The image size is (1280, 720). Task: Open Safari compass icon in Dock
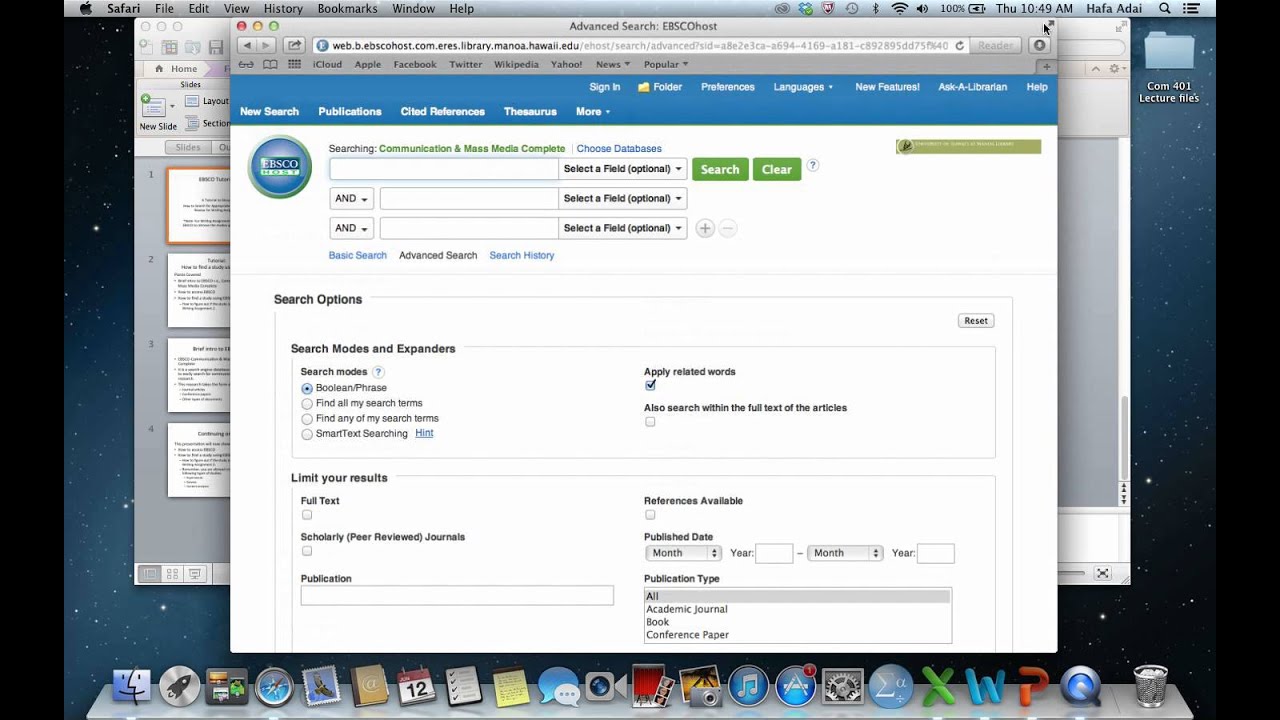[x=273, y=686]
